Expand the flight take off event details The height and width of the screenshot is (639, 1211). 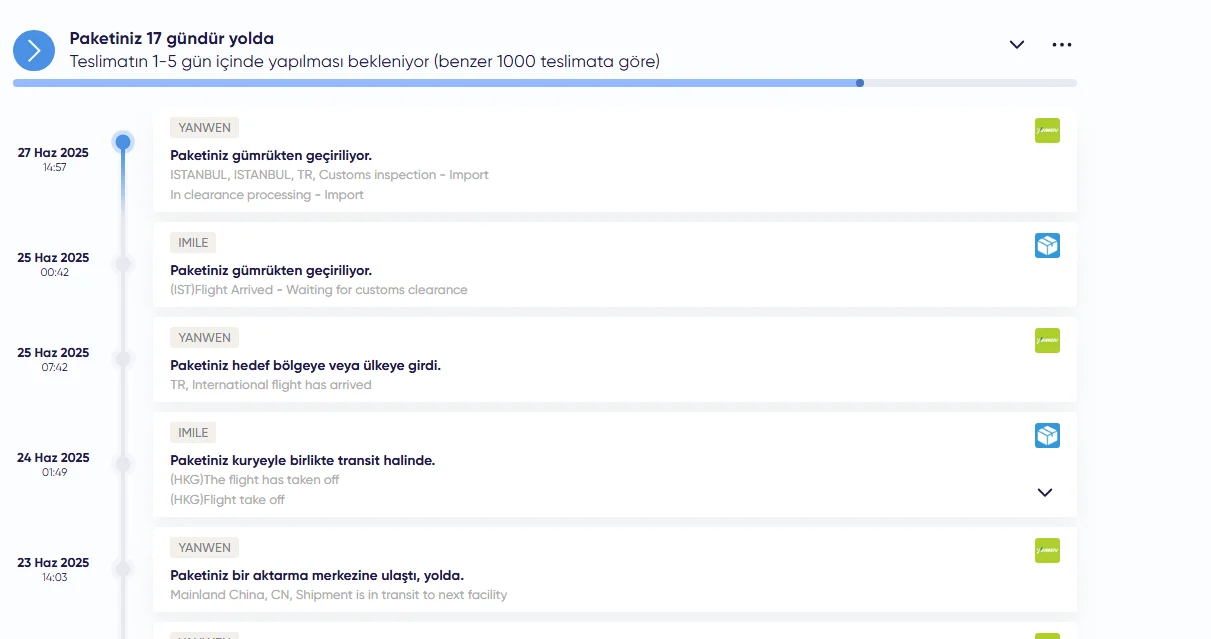pyautogui.click(x=1045, y=492)
